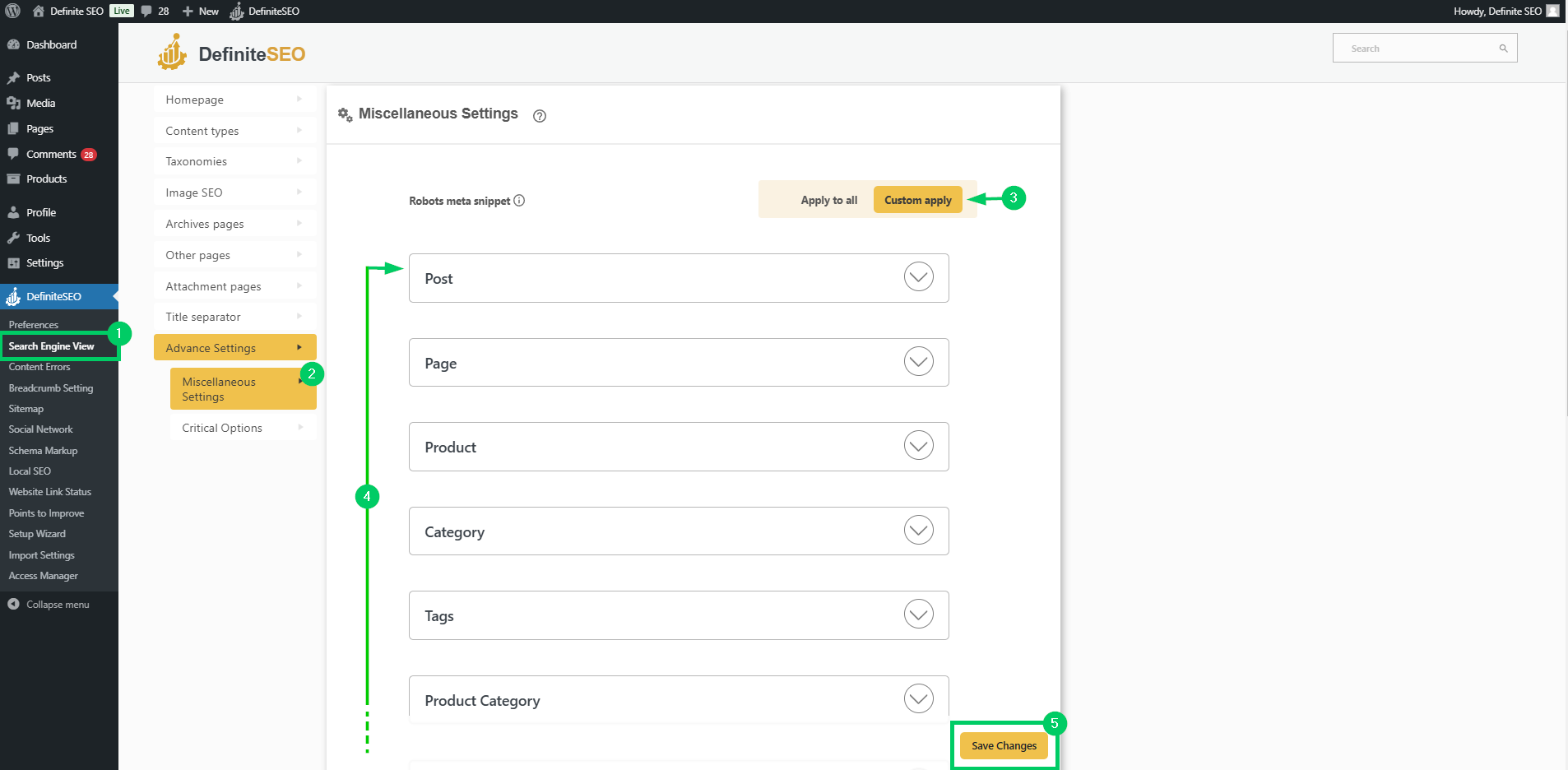The width and height of the screenshot is (1568, 770).
Task: Click the DefiniteSEO icon in sidebar menu
Action: (x=13, y=296)
